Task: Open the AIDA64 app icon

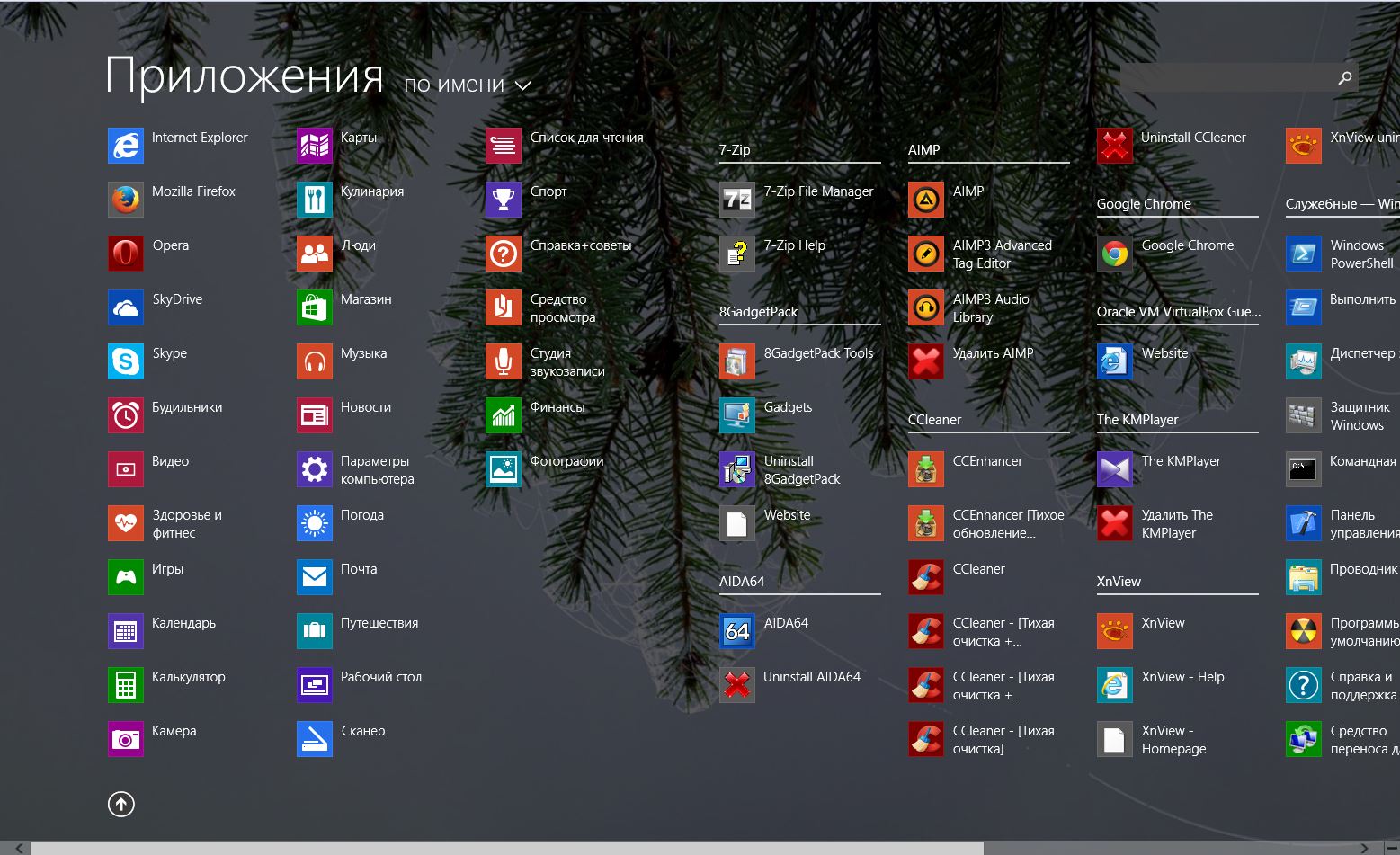Action: point(737,631)
